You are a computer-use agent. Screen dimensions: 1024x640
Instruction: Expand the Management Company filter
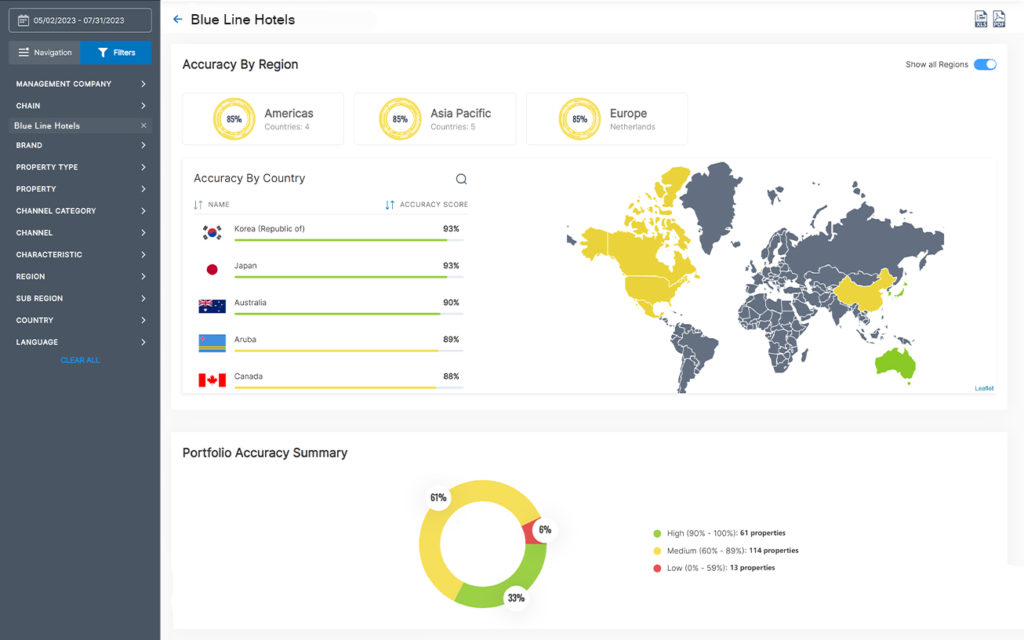coord(80,84)
